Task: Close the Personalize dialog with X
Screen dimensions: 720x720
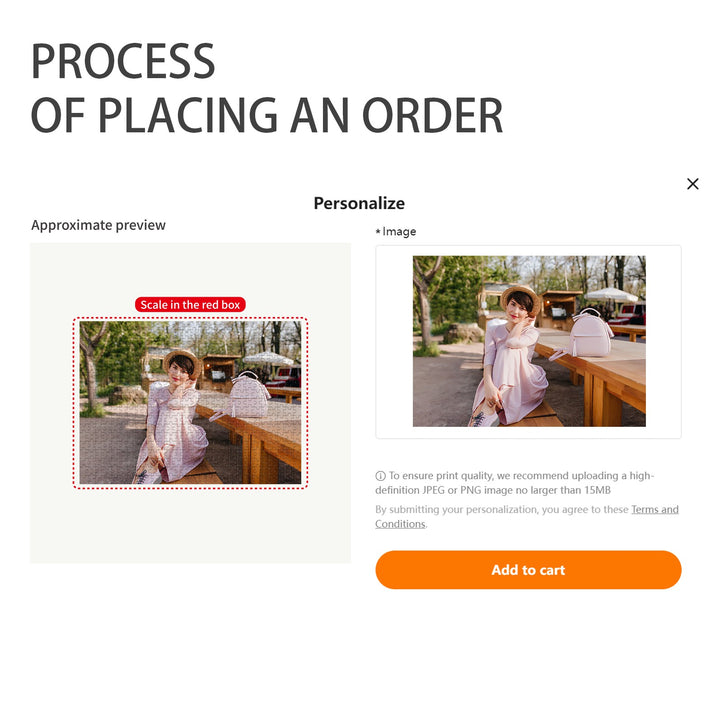Action: (x=692, y=184)
